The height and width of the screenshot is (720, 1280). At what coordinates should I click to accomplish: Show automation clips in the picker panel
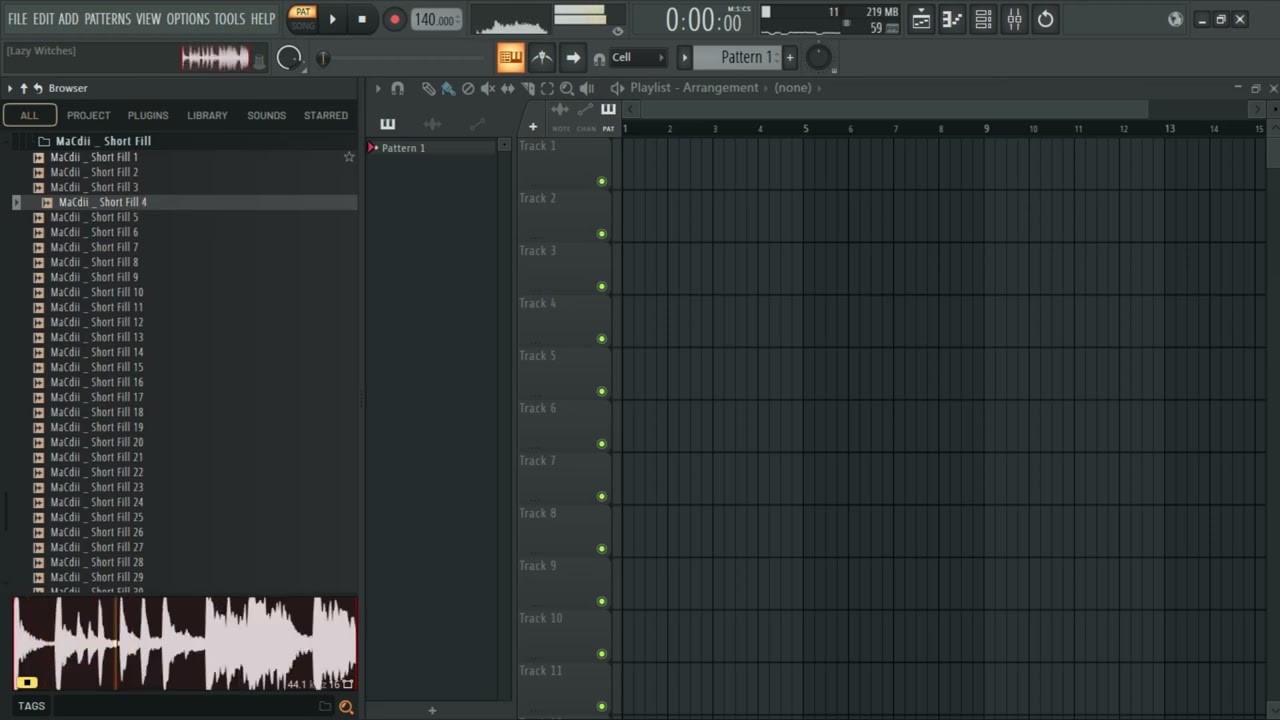click(477, 124)
